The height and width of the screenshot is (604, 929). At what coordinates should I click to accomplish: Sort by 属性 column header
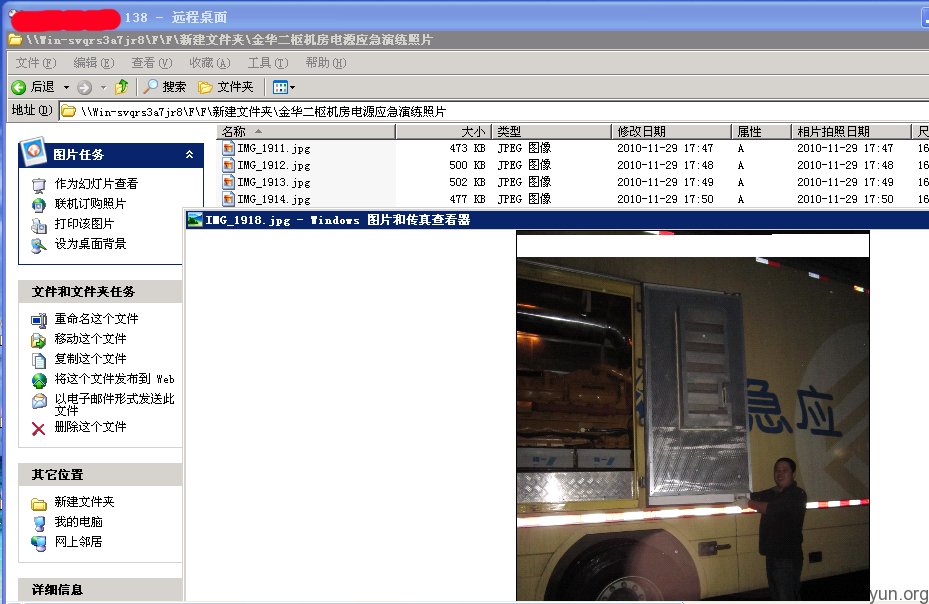(x=761, y=132)
